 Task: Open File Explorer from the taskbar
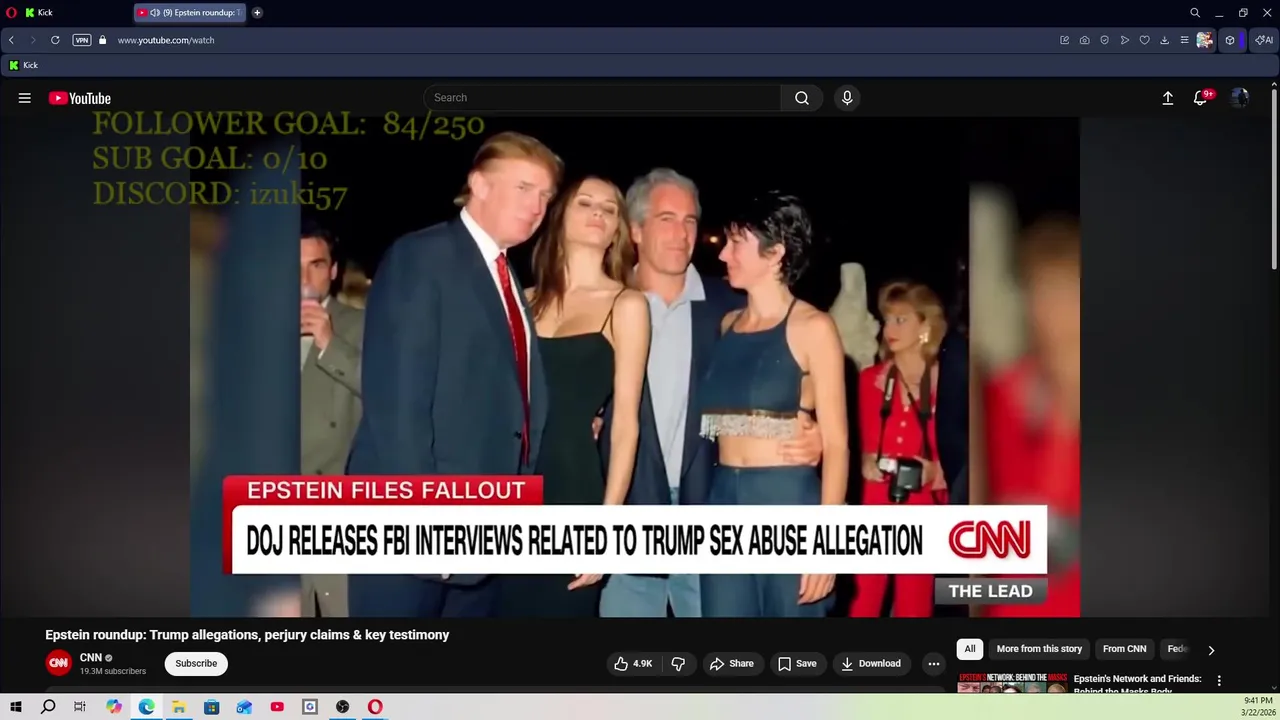pyautogui.click(x=179, y=707)
